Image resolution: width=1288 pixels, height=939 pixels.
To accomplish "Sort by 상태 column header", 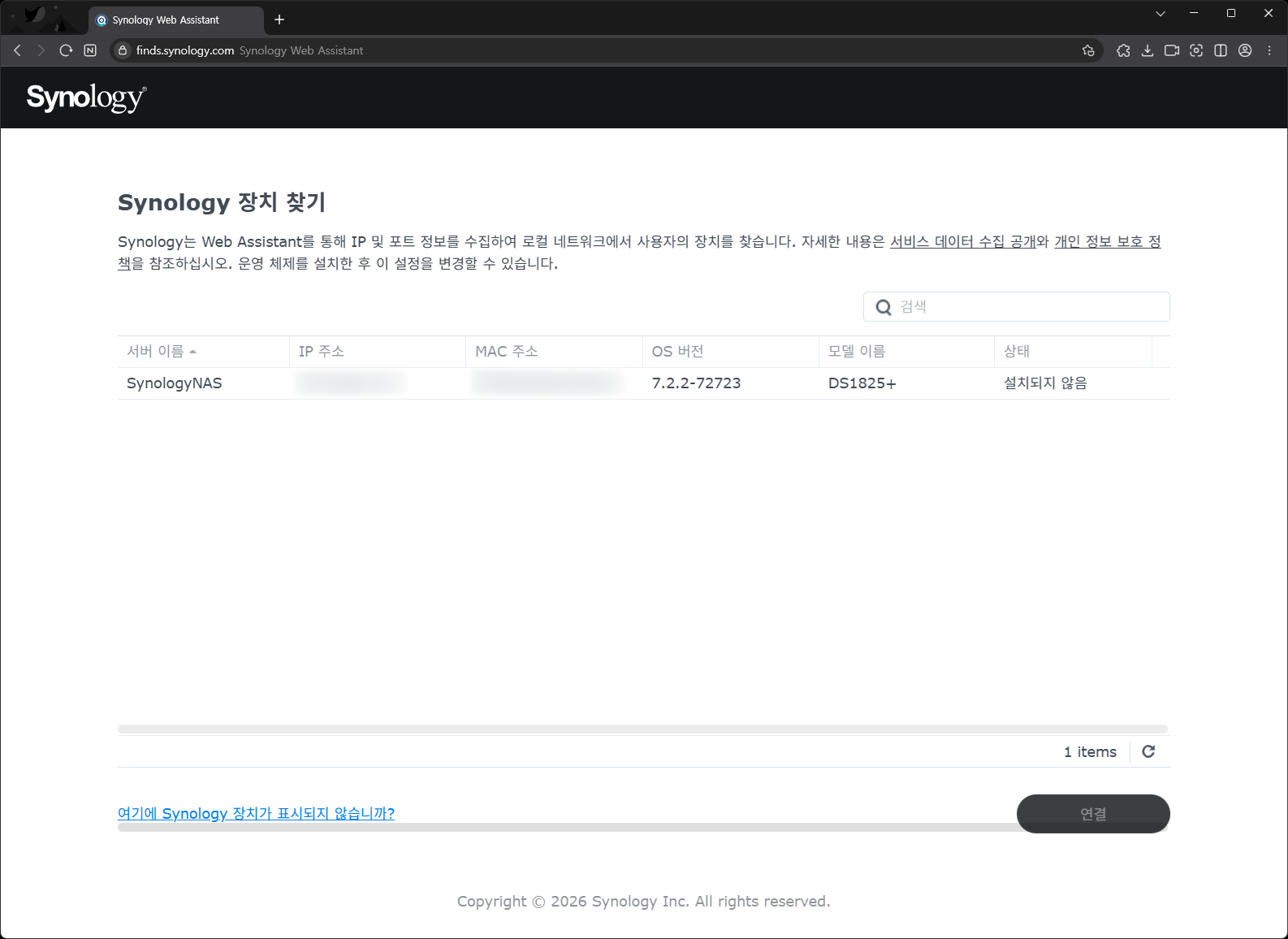I will tap(1073, 352).
